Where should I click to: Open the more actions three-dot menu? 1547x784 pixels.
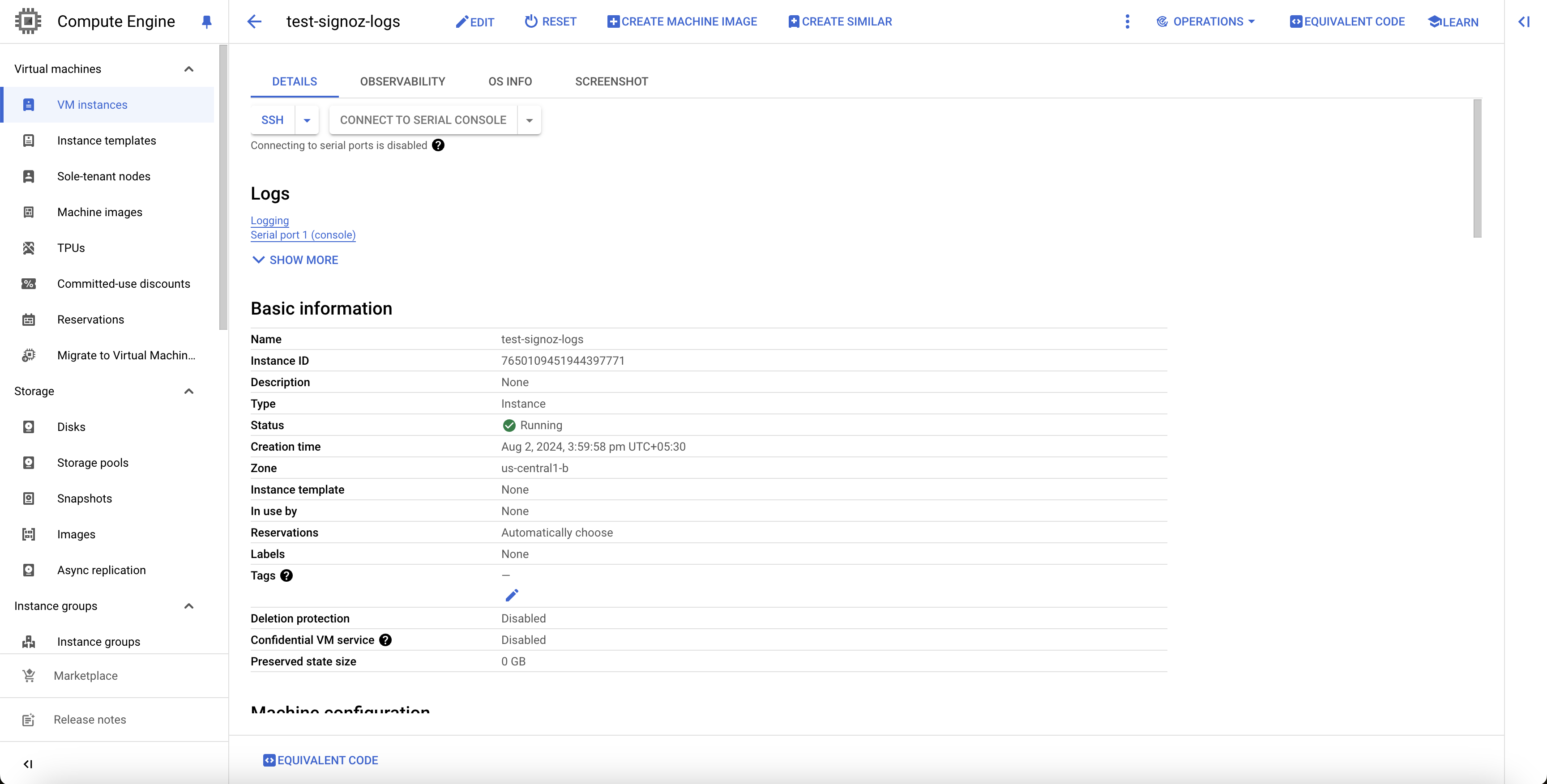pos(1127,21)
